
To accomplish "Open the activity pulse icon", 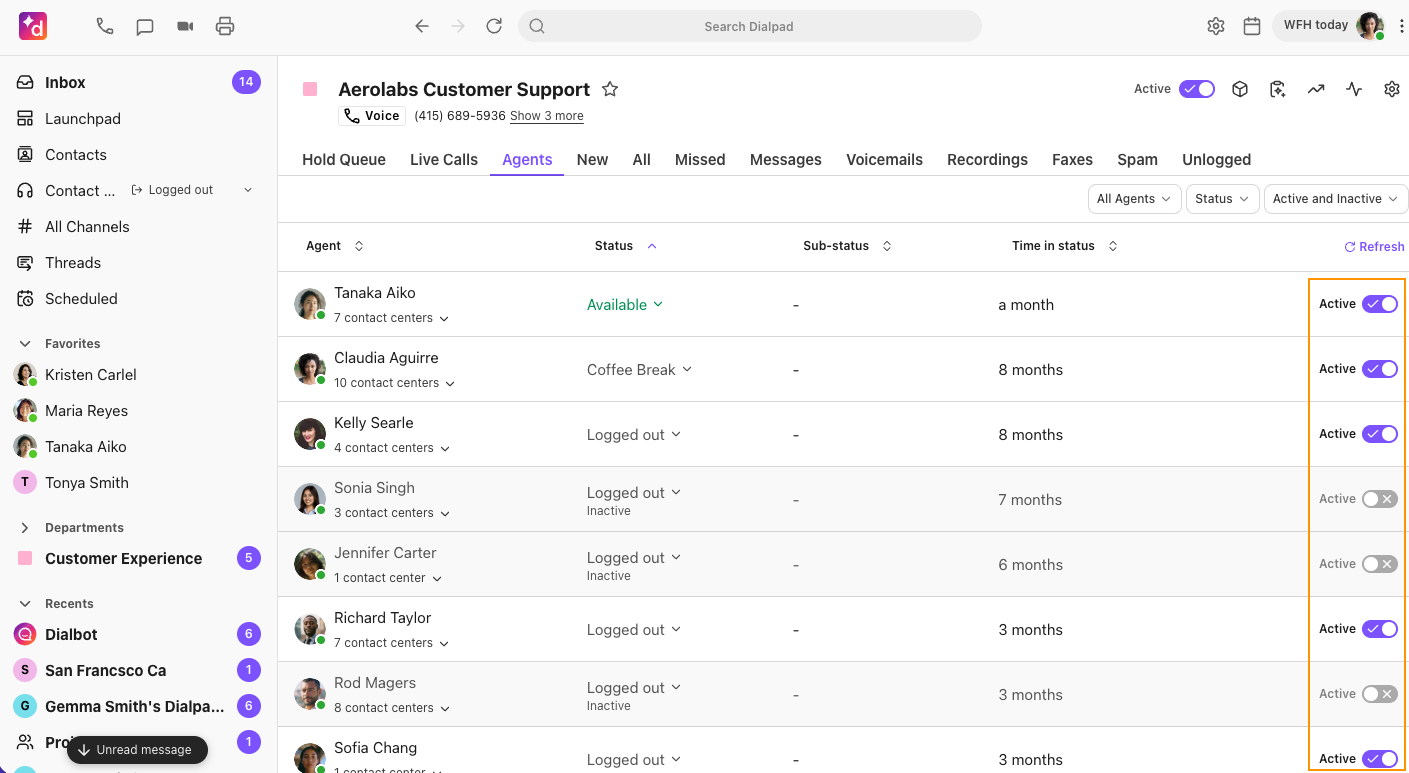I will coord(1354,89).
